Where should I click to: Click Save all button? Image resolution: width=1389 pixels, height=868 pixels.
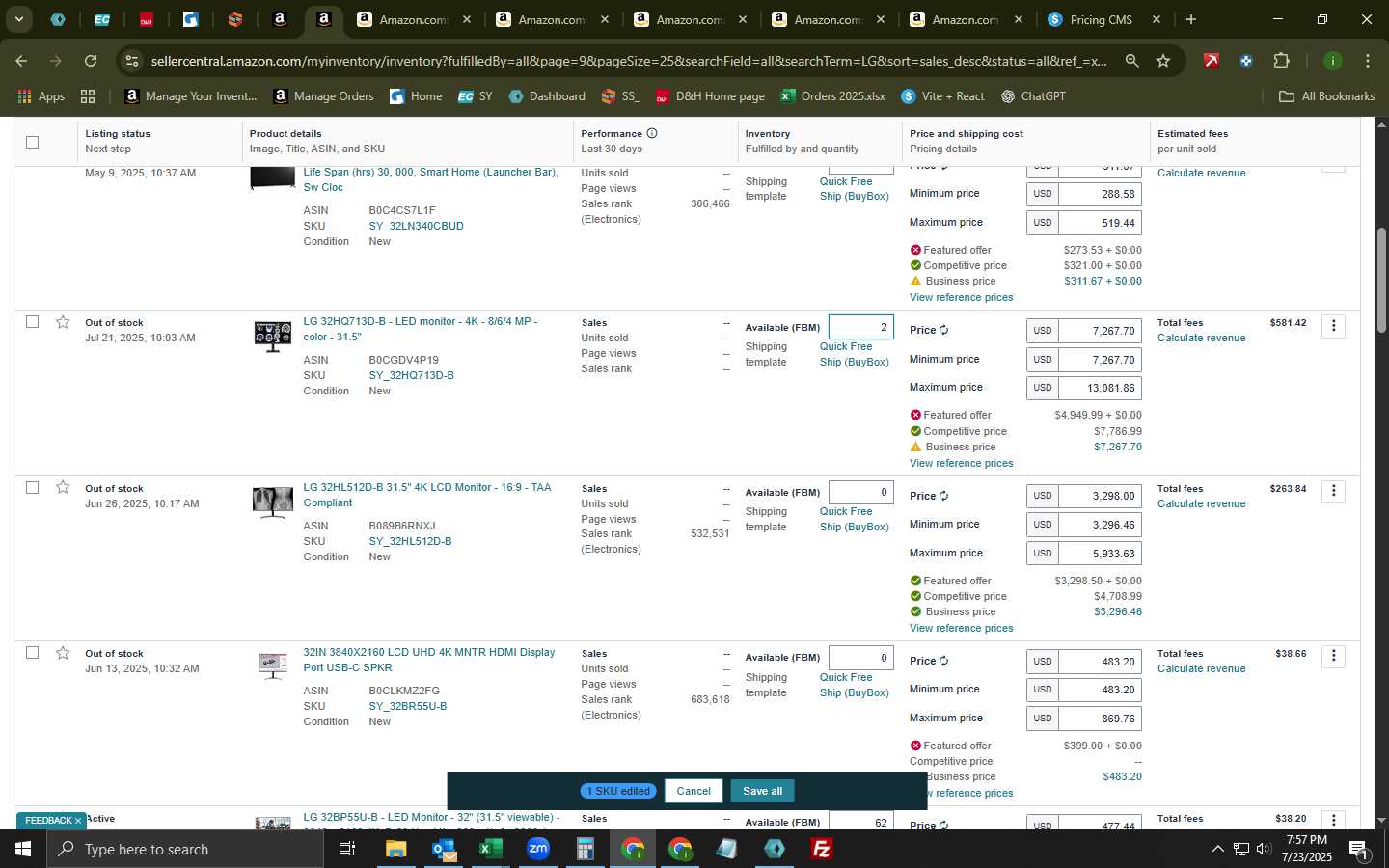click(x=762, y=791)
